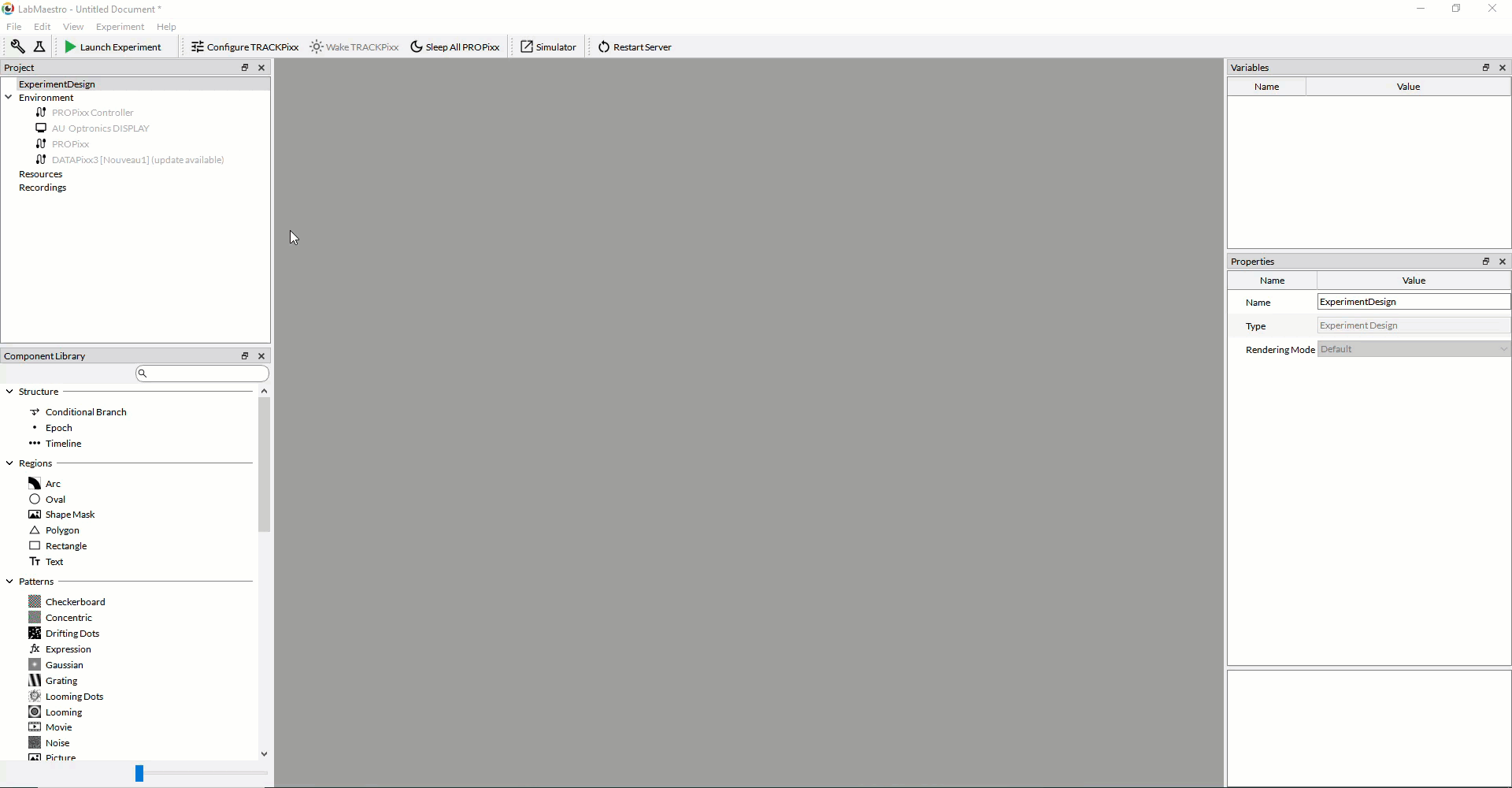Open the Rendering Mode dropdown

point(1503,349)
